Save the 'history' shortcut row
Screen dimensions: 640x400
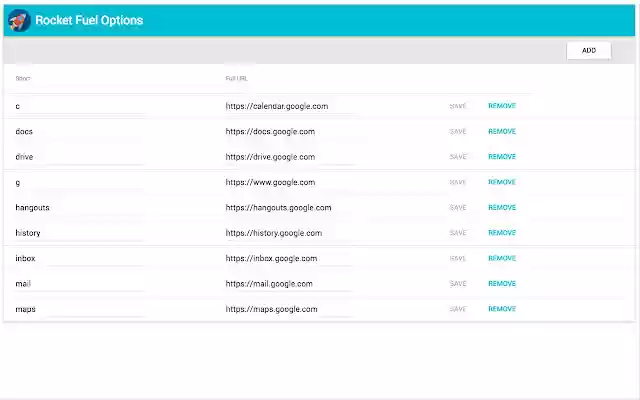pyautogui.click(x=458, y=233)
